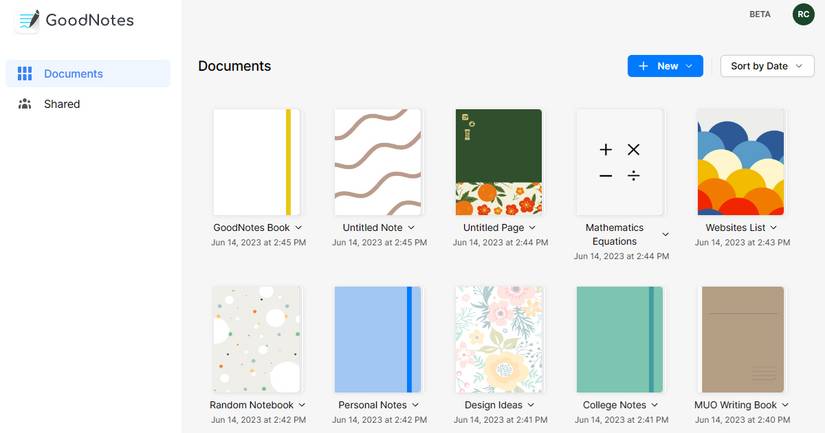Open the Websites List notebook cover
The image size is (825, 433).
[741, 162]
